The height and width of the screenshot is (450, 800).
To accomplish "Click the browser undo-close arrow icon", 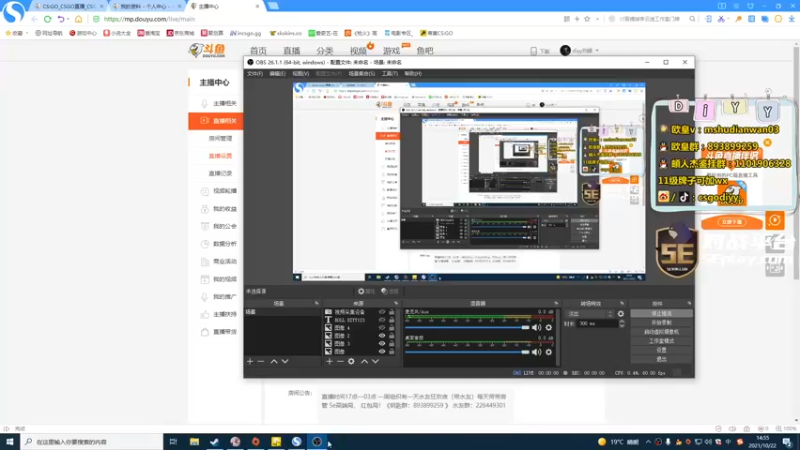I will pos(61,19).
